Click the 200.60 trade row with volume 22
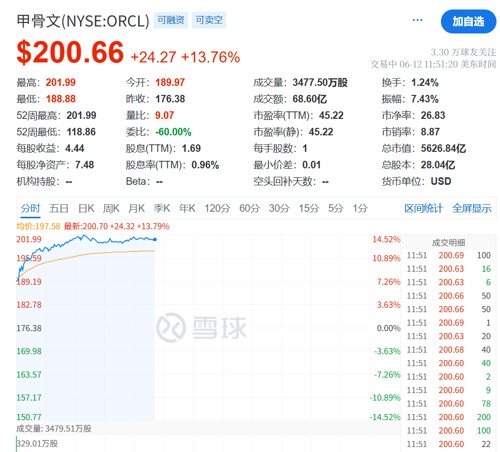Viewport: 500px width, 452px height. [x=449, y=444]
